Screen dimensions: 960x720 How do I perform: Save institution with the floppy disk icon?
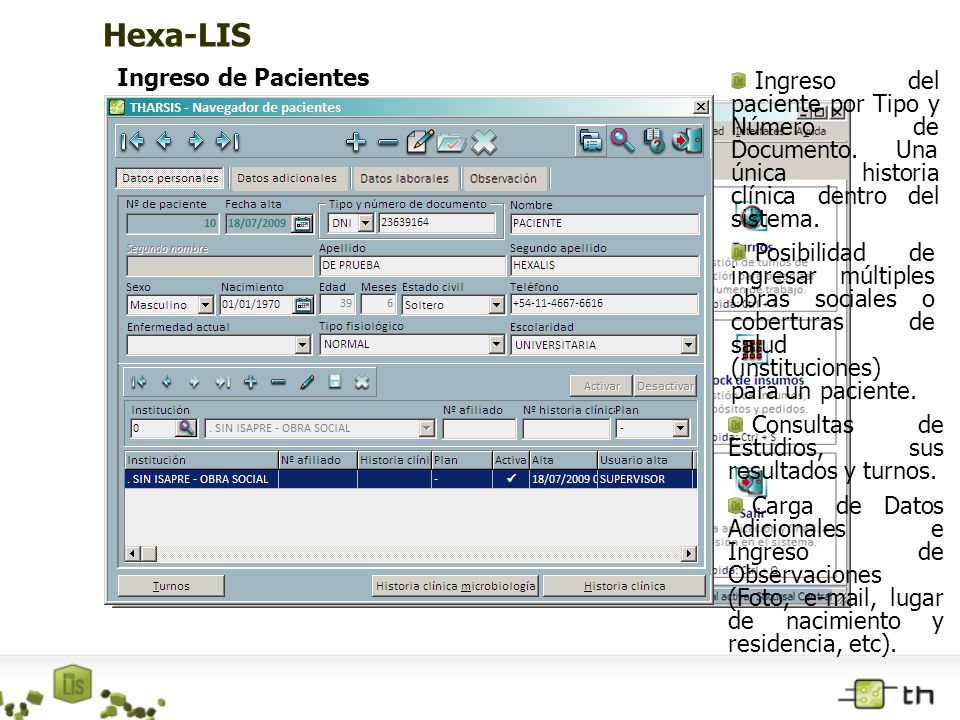[334, 382]
